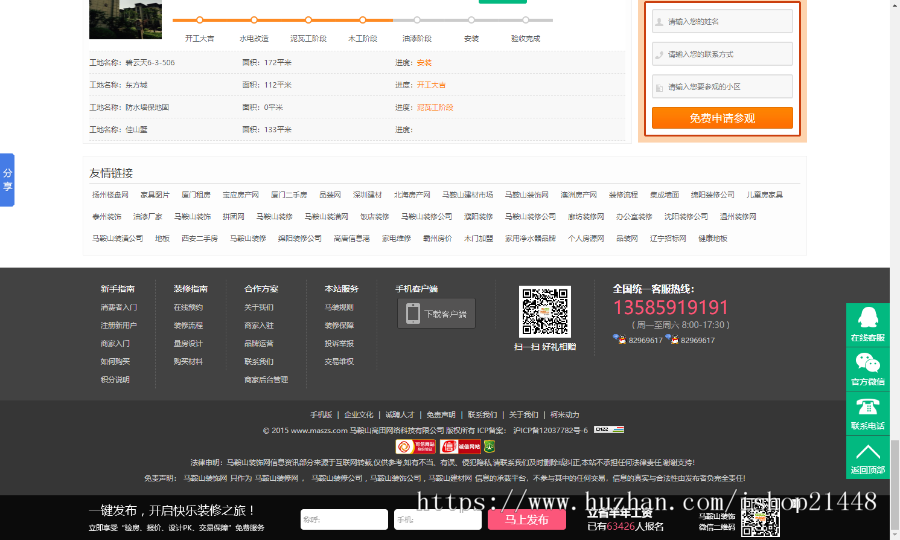
Task: Open the 深圳建材 friendly link
Action: point(367,195)
